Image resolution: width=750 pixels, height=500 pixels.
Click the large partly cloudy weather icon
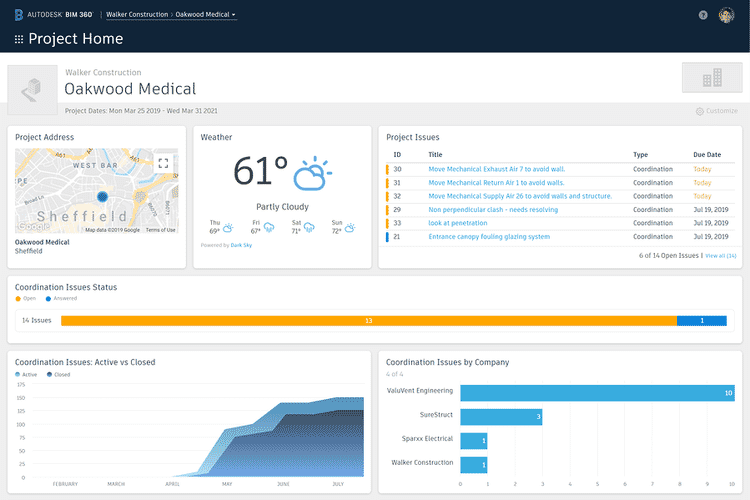[313, 173]
